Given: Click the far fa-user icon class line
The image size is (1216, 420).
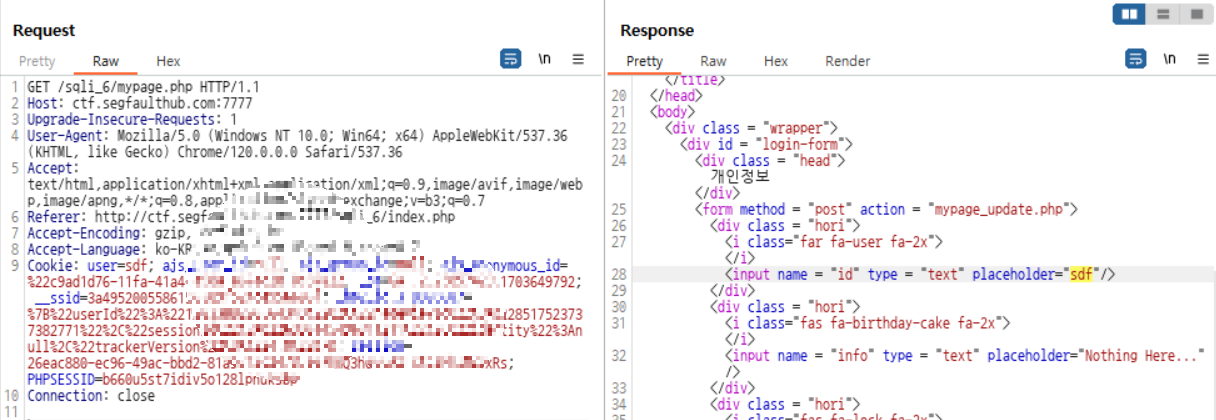Looking at the screenshot, I should click(x=833, y=241).
